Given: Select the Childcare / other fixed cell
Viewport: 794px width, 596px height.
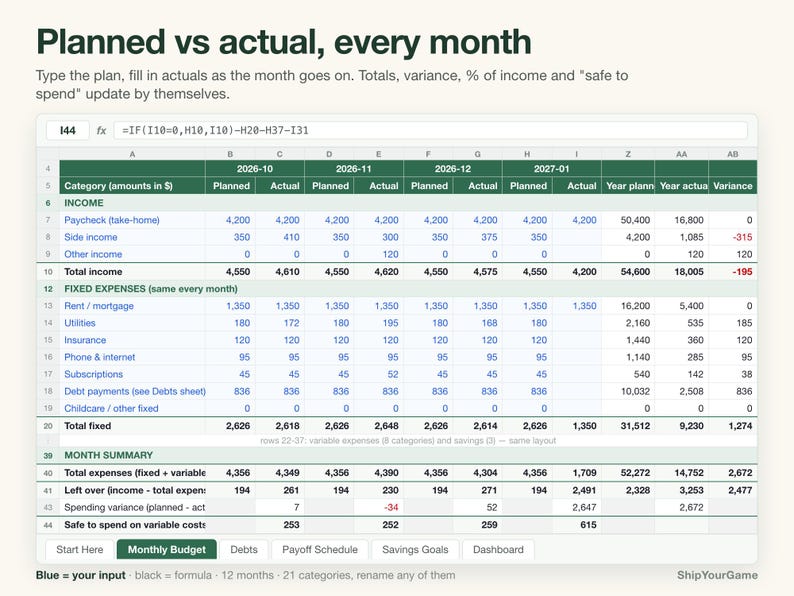Looking at the screenshot, I should (132, 409).
